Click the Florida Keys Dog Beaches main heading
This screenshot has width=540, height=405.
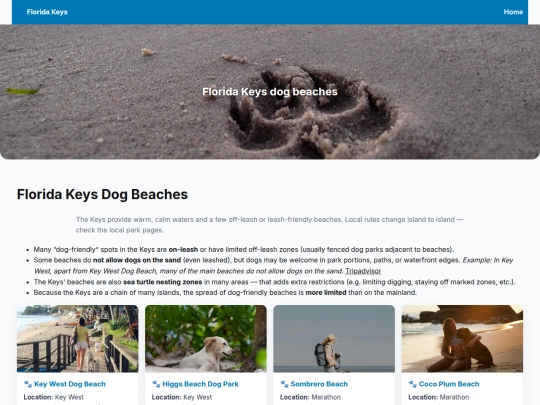tap(102, 194)
